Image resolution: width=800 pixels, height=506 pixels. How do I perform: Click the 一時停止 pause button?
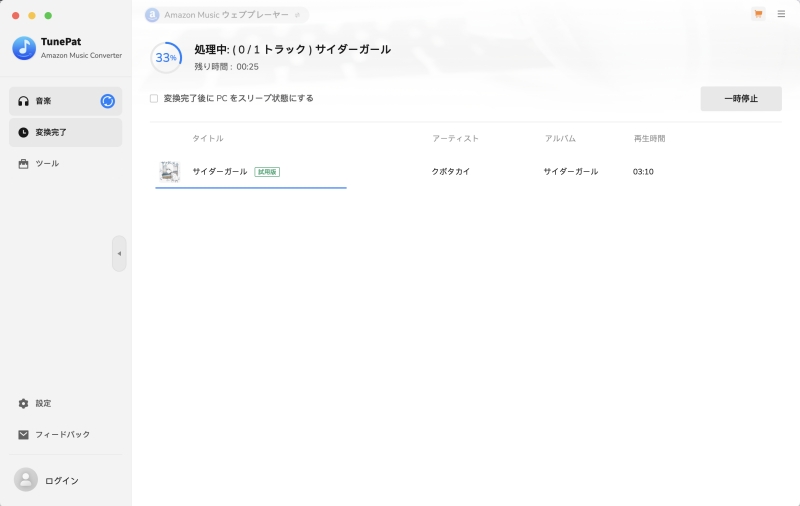pos(741,98)
